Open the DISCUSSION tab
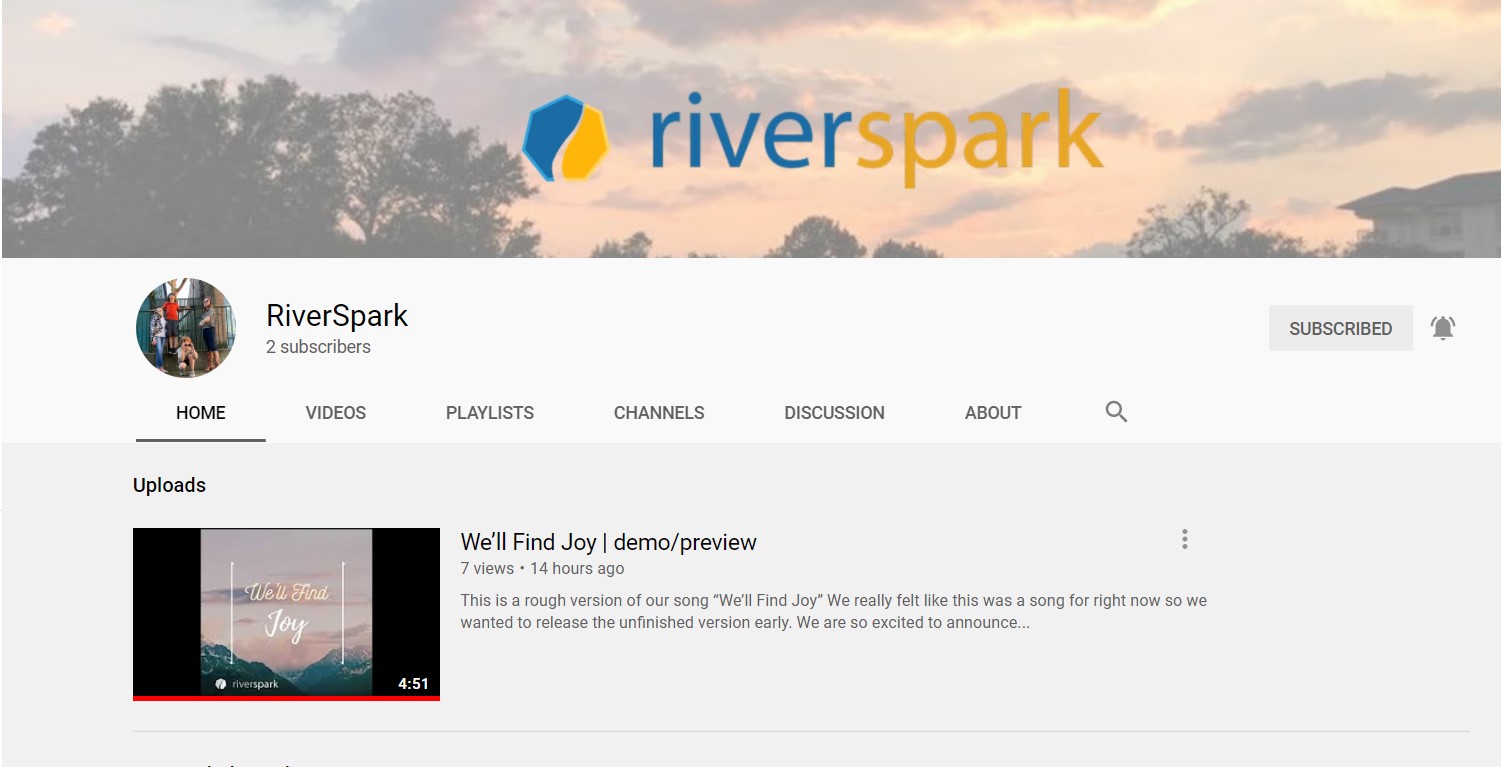Image resolution: width=1501 pixels, height=767 pixels. [x=834, y=413]
